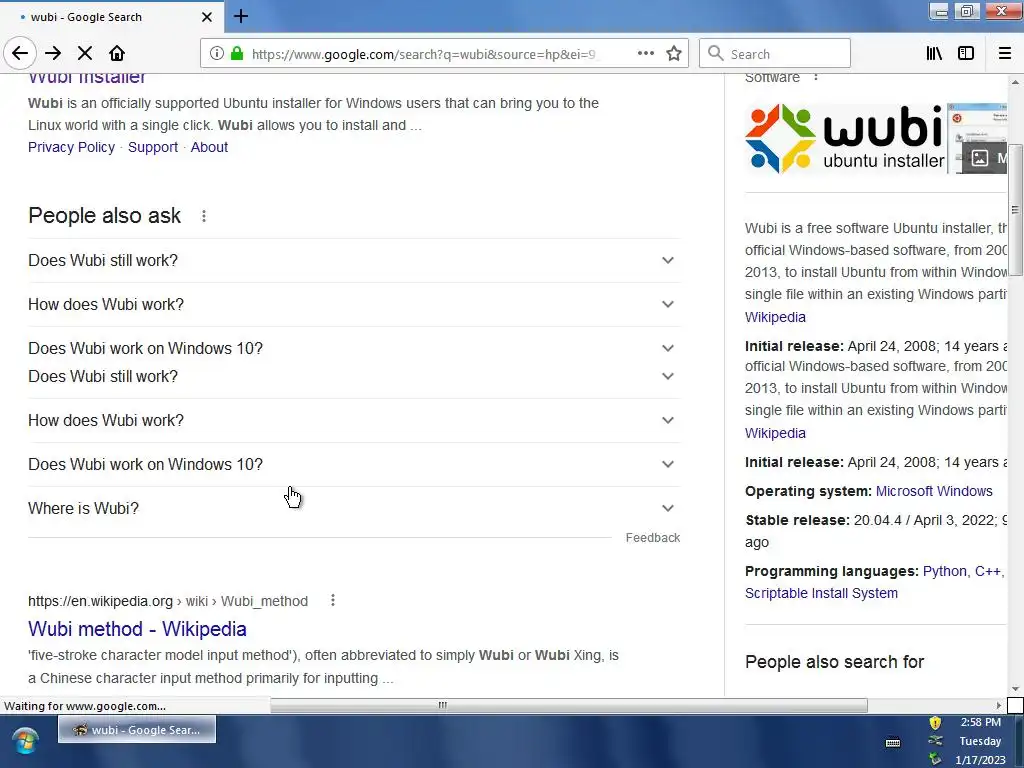Image resolution: width=1024 pixels, height=768 pixels.
Task: Click into the URL address bar
Action: (x=423, y=54)
